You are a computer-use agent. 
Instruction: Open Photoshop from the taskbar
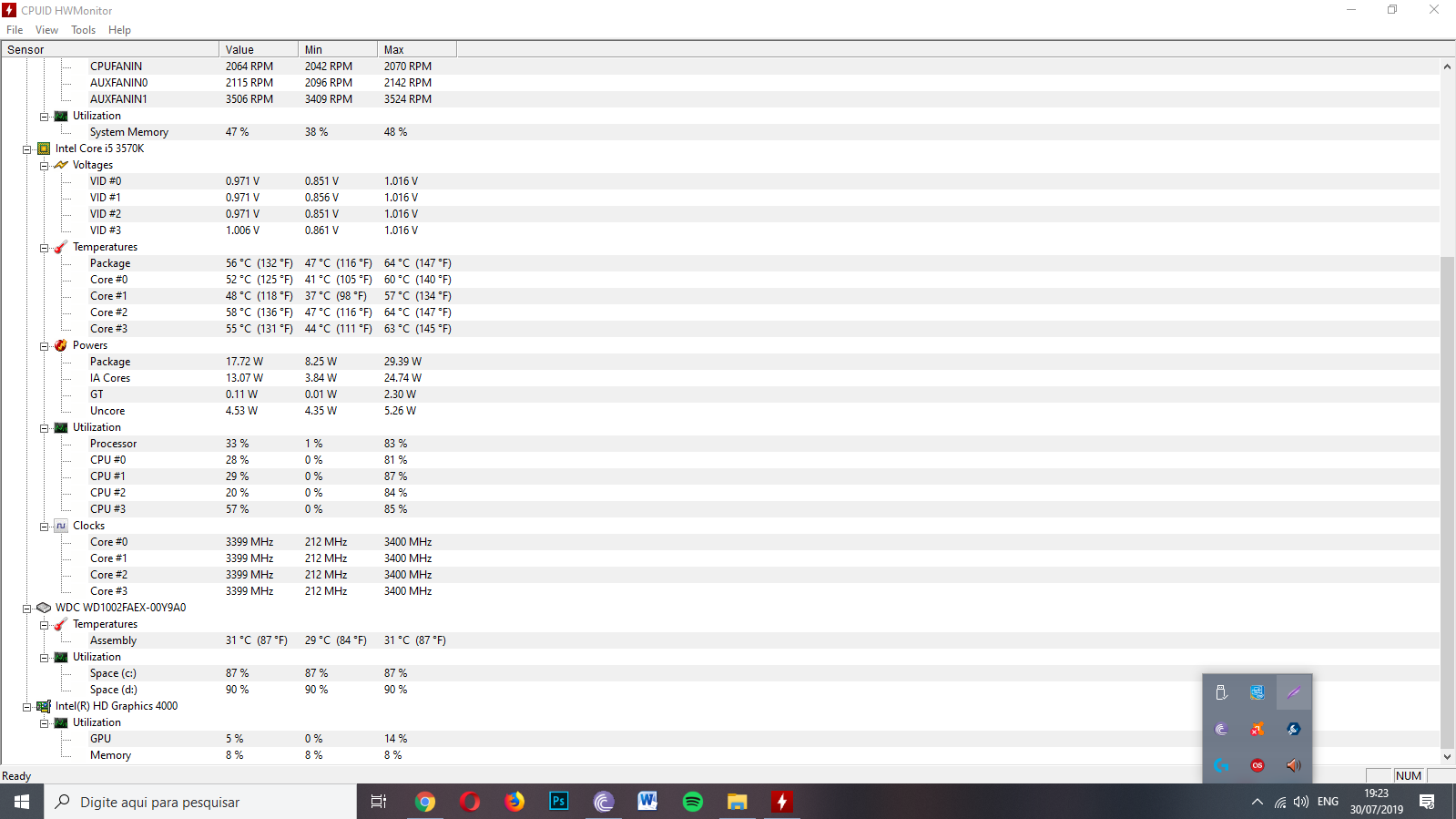tap(559, 802)
